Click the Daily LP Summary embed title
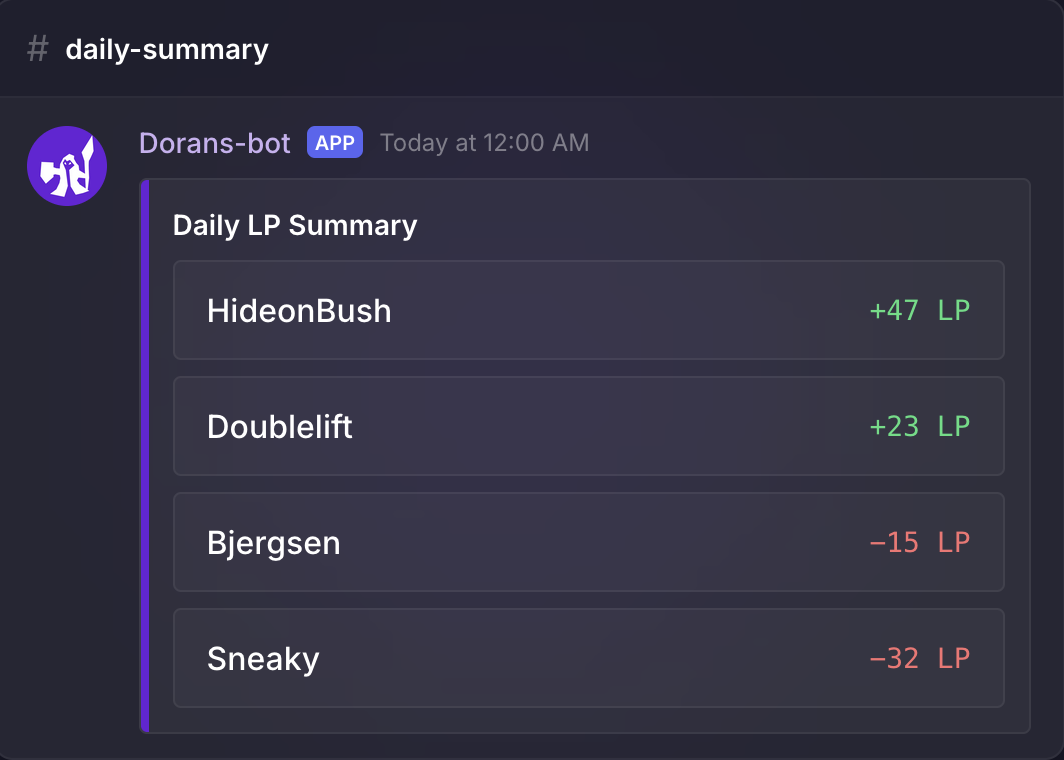Screen dimensions: 1064x760 click(295, 225)
